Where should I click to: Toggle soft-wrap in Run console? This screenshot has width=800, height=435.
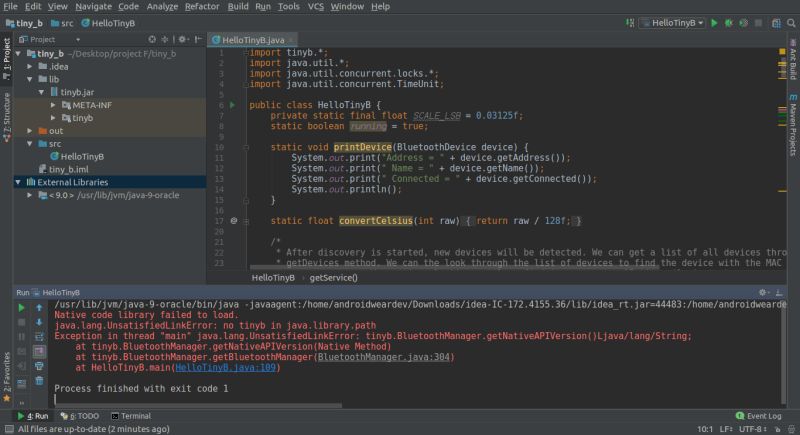(x=39, y=337)
